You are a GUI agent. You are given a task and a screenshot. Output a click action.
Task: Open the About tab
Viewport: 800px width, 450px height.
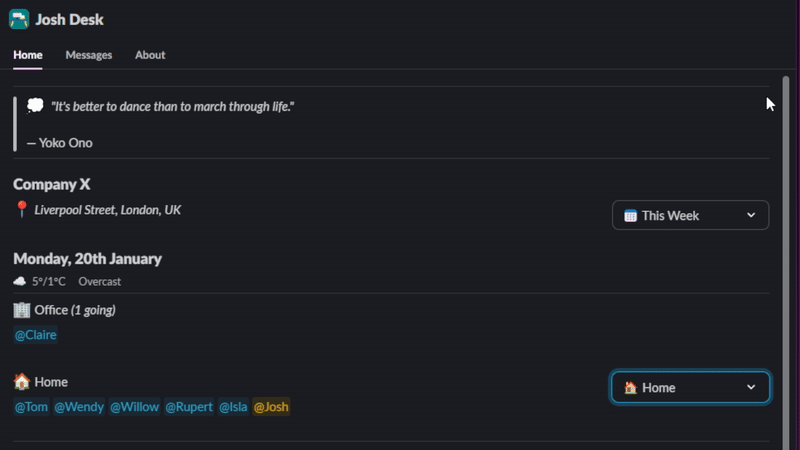pyautogui.click(x=150, y=55)
